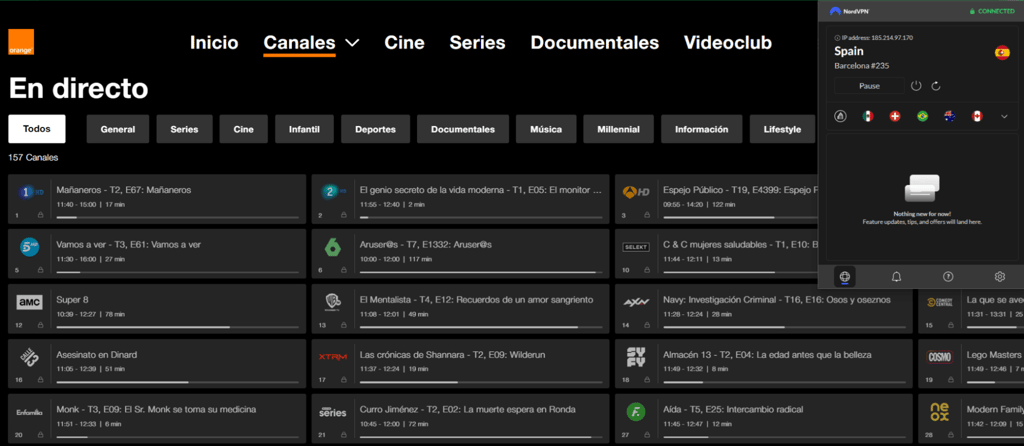
Task: Click the NordVPN reconnect refresh icon
Action: click(936, 86)
